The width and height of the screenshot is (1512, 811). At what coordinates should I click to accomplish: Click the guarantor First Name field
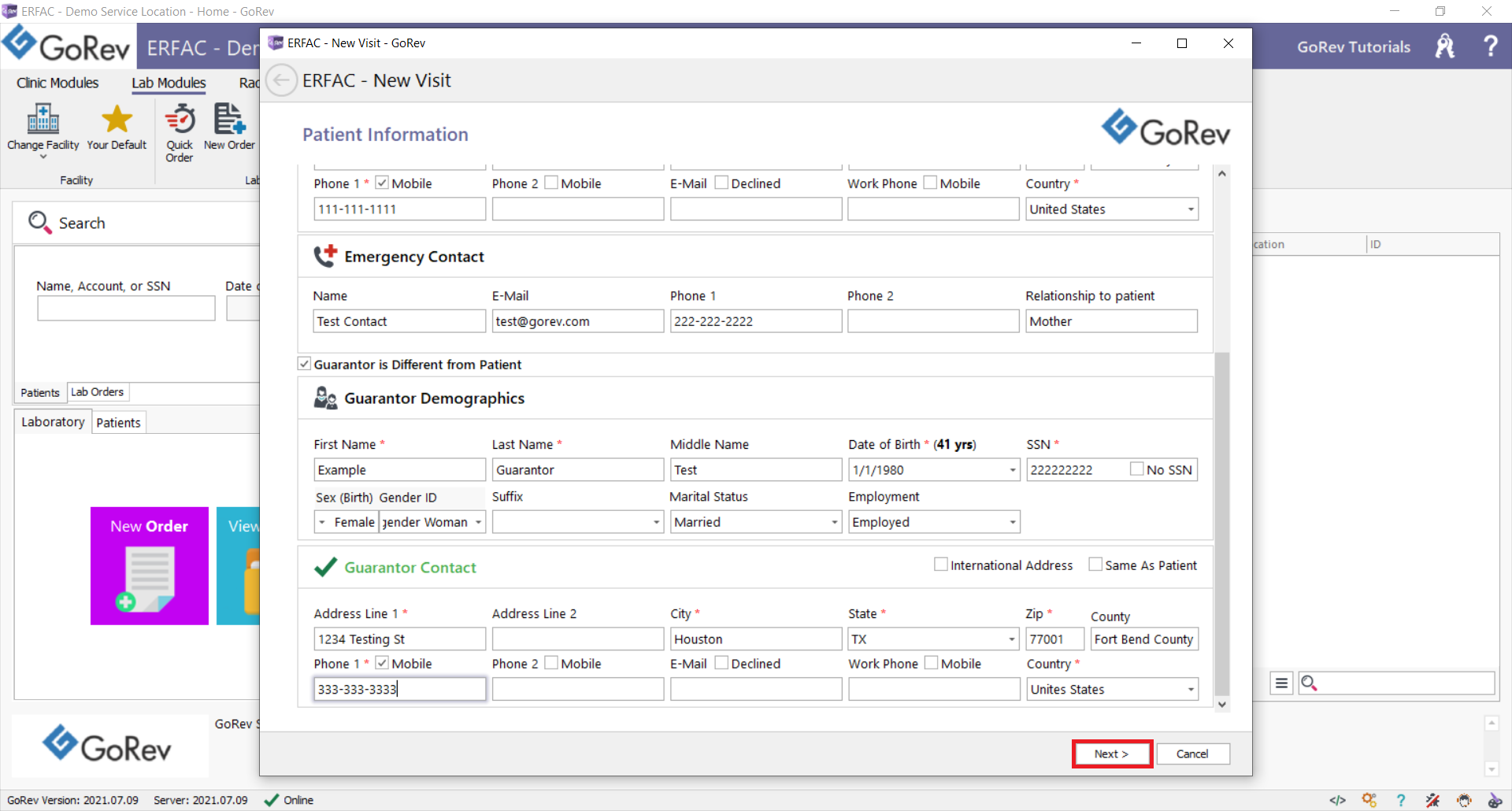(x=399, y=470)
